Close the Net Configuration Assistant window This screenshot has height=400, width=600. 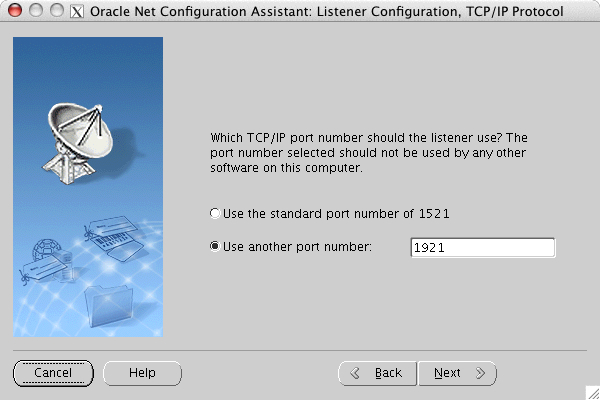[x=14, y=11]
